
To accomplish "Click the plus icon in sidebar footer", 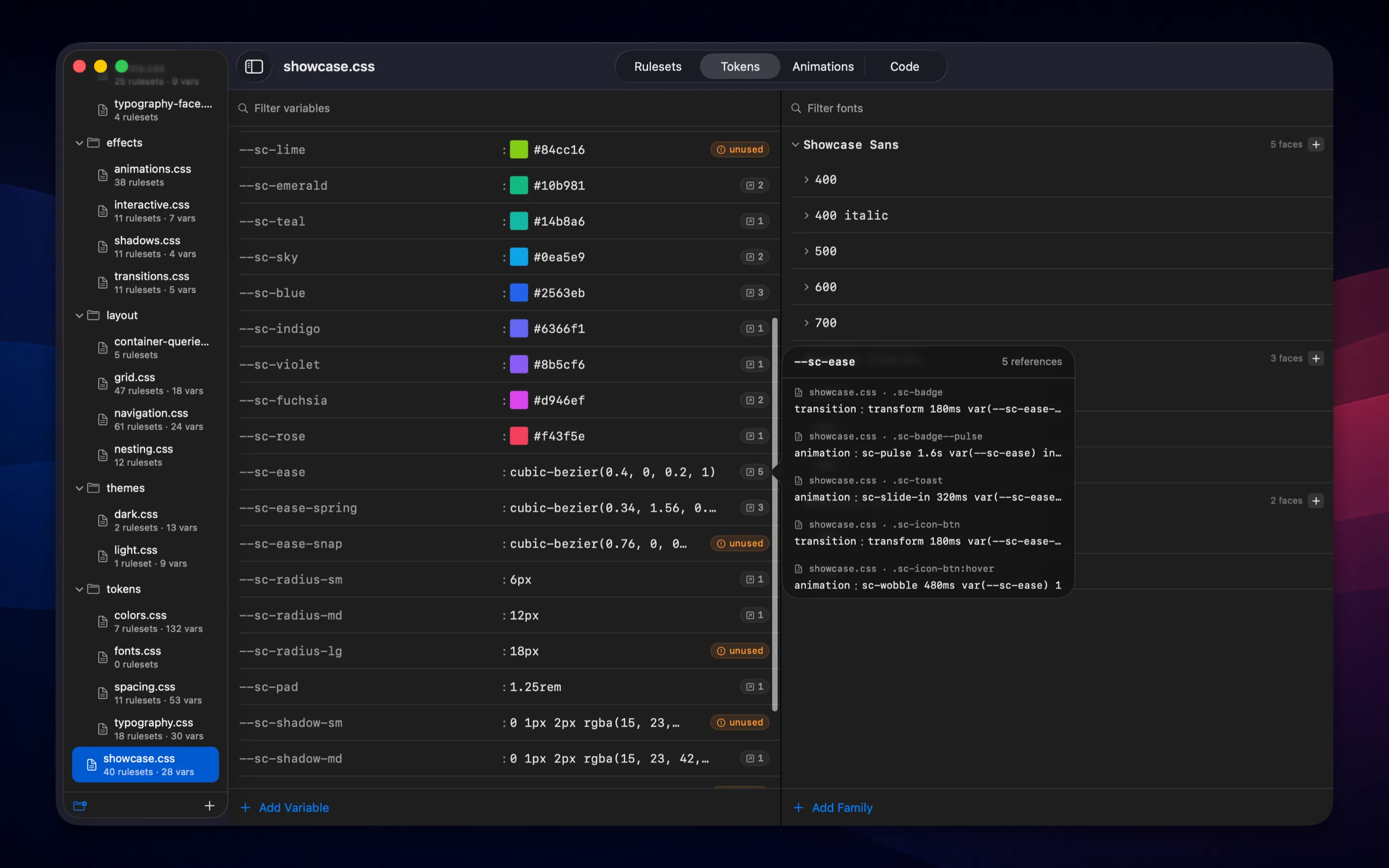I will coord(209,805).
